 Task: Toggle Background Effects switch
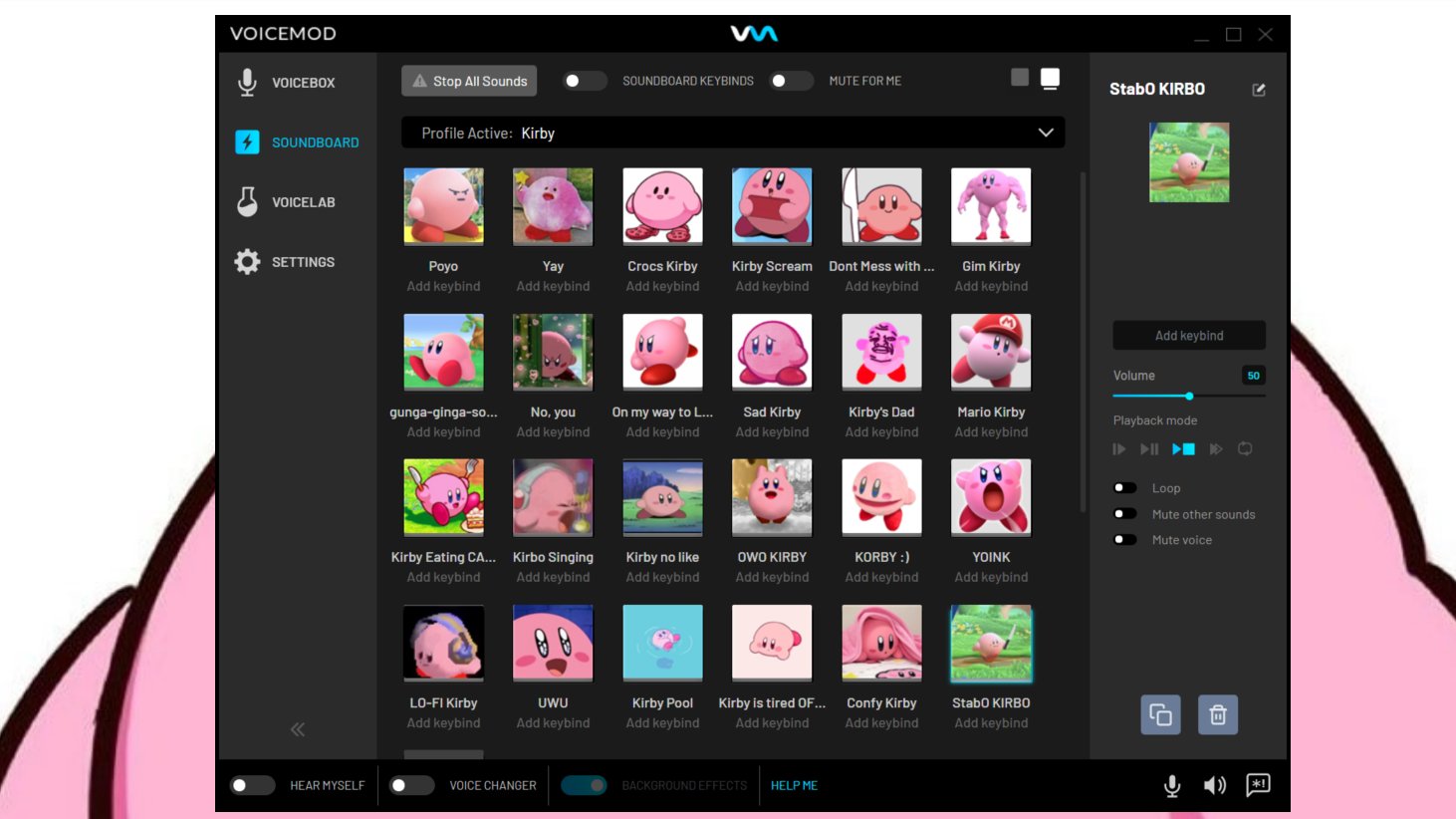click(x=585, y=785)
